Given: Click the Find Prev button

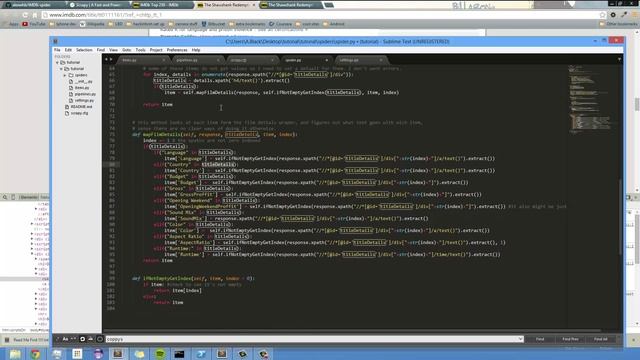Looking at the screenshot, I should tap(570, 339).
